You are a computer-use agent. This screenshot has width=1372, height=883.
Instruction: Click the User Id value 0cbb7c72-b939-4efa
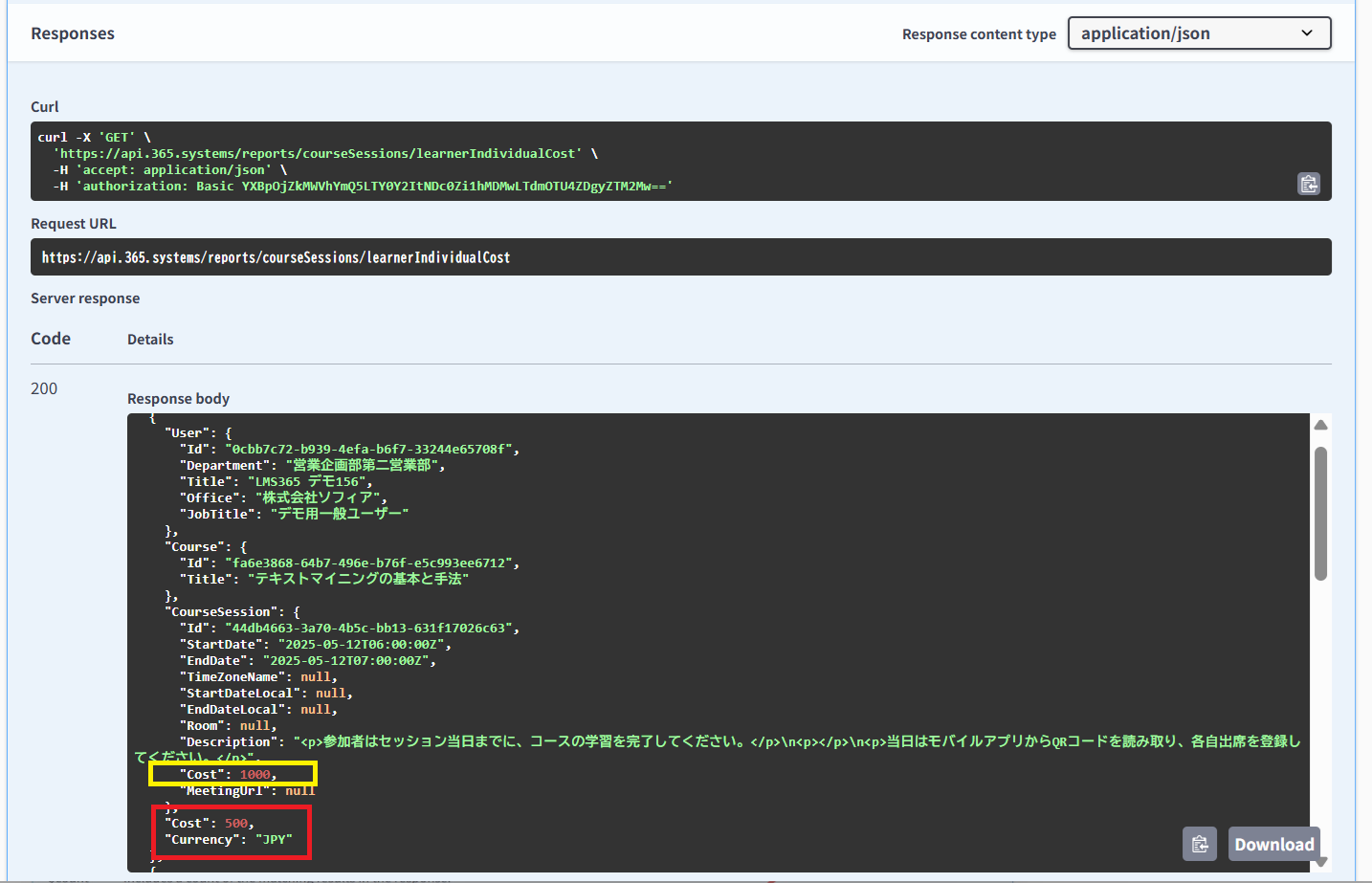[x=369, y=450]
